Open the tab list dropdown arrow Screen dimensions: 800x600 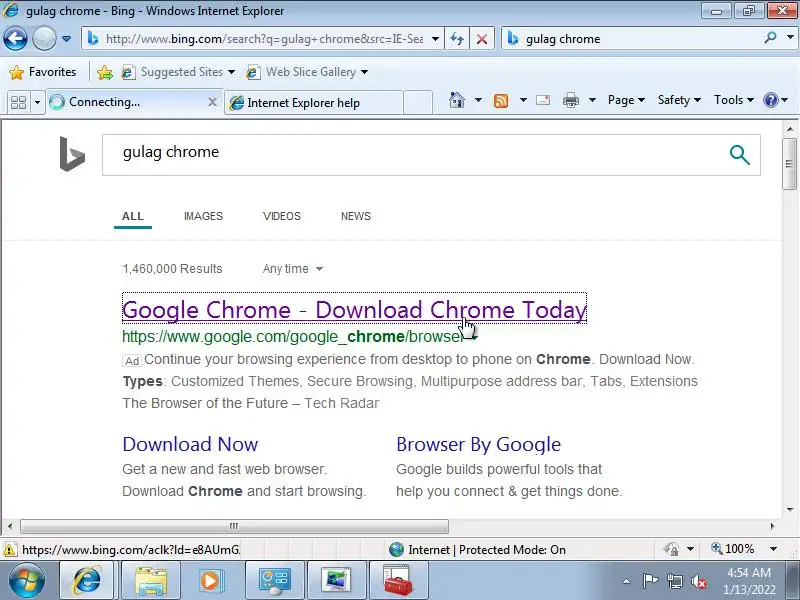[x=37, y=103]
